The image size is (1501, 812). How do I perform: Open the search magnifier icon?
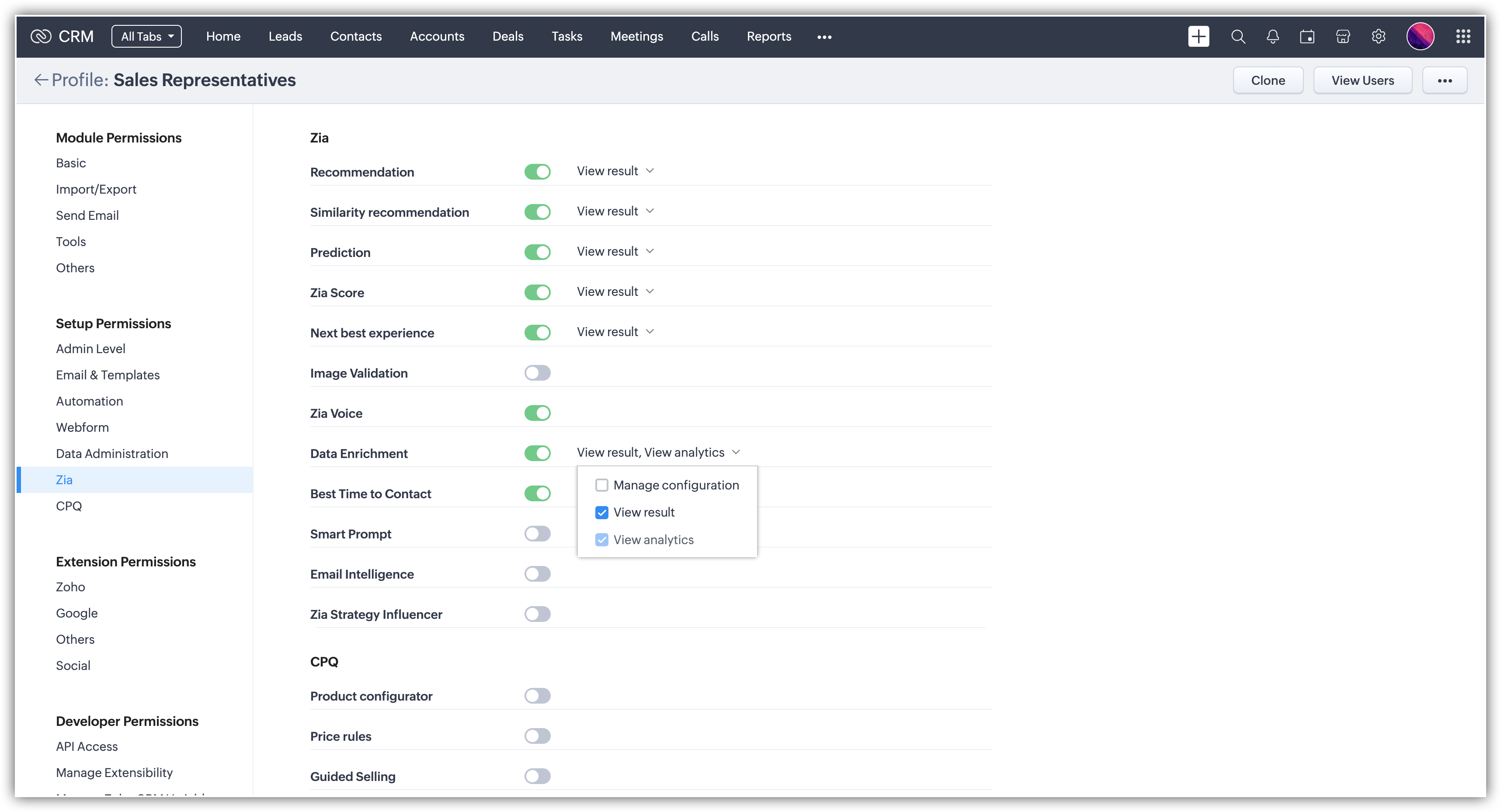coord(1237,37)
